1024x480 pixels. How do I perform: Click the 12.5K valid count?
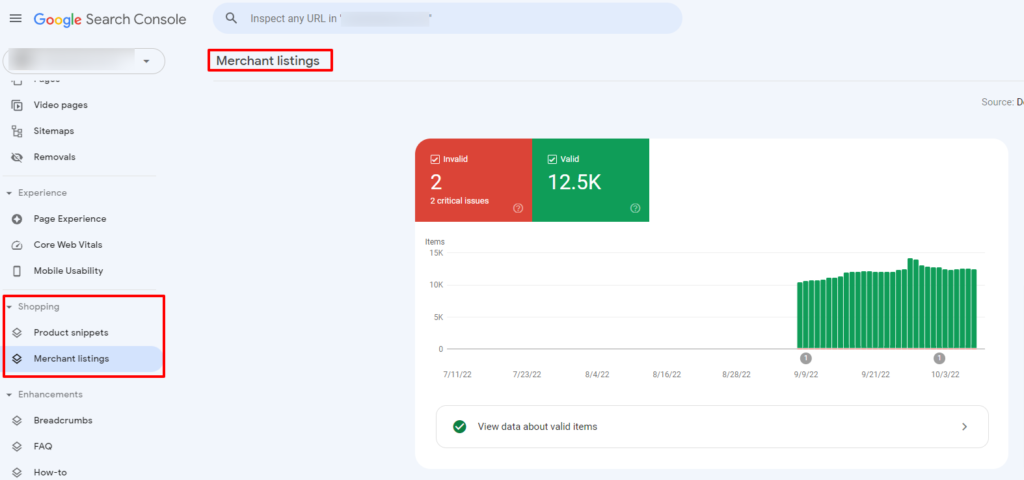pyautogui.click(x=574, y=182)
